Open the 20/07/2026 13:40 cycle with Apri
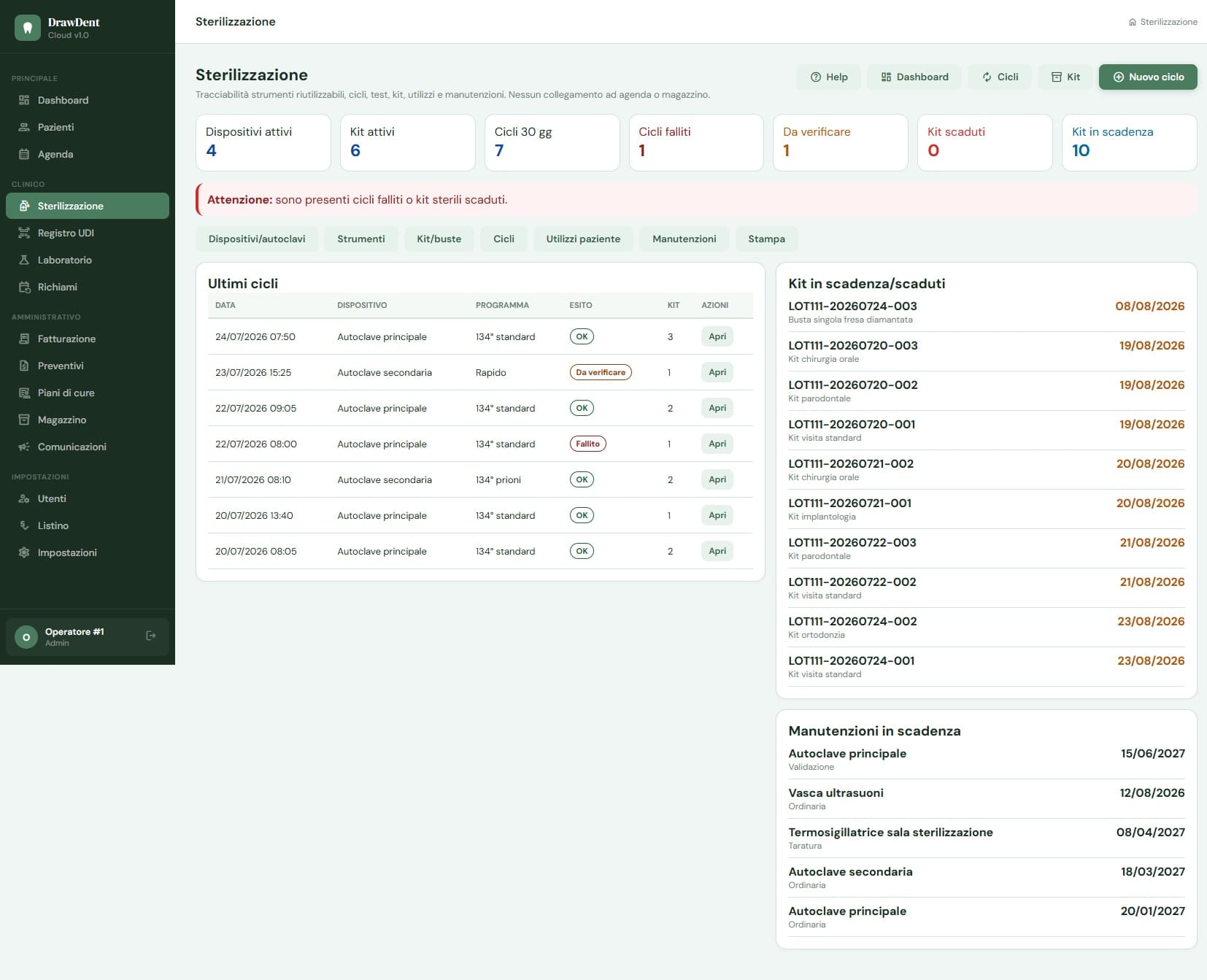Screen dimensions: 1207x980 (x=717, y=515)
